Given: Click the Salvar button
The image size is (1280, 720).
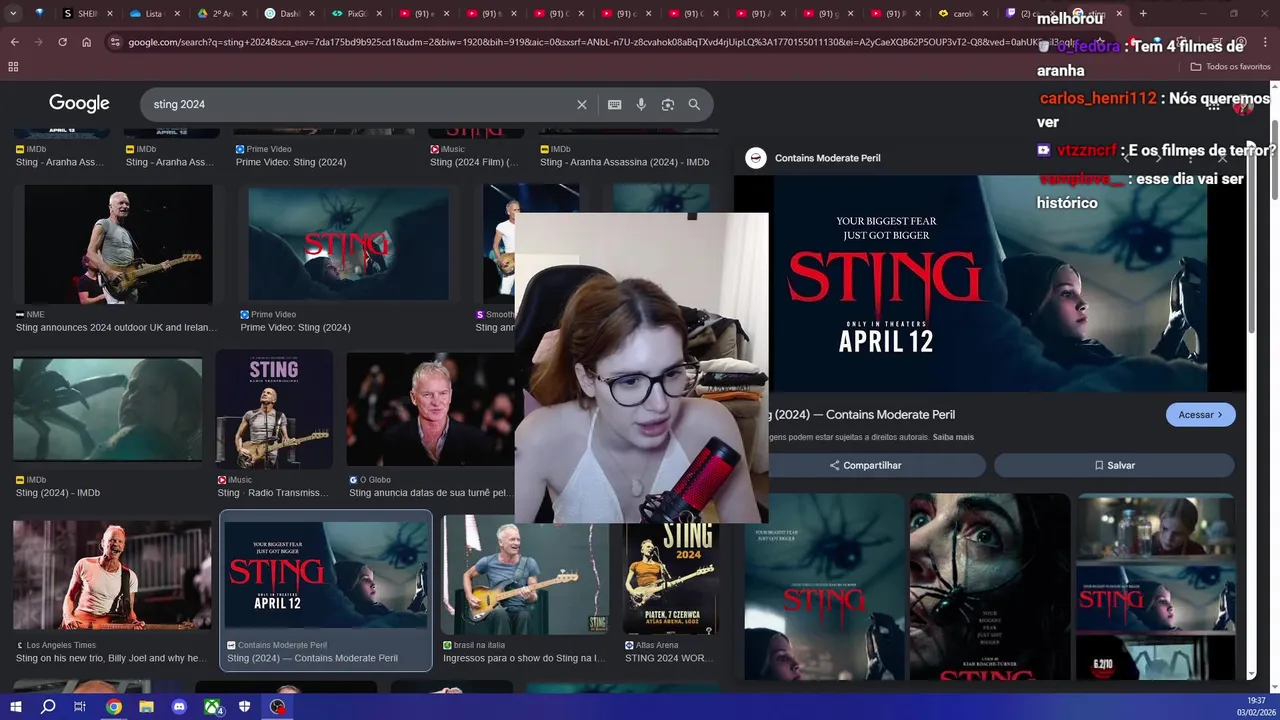Looking at the screenshot, I should (1114, 465).
